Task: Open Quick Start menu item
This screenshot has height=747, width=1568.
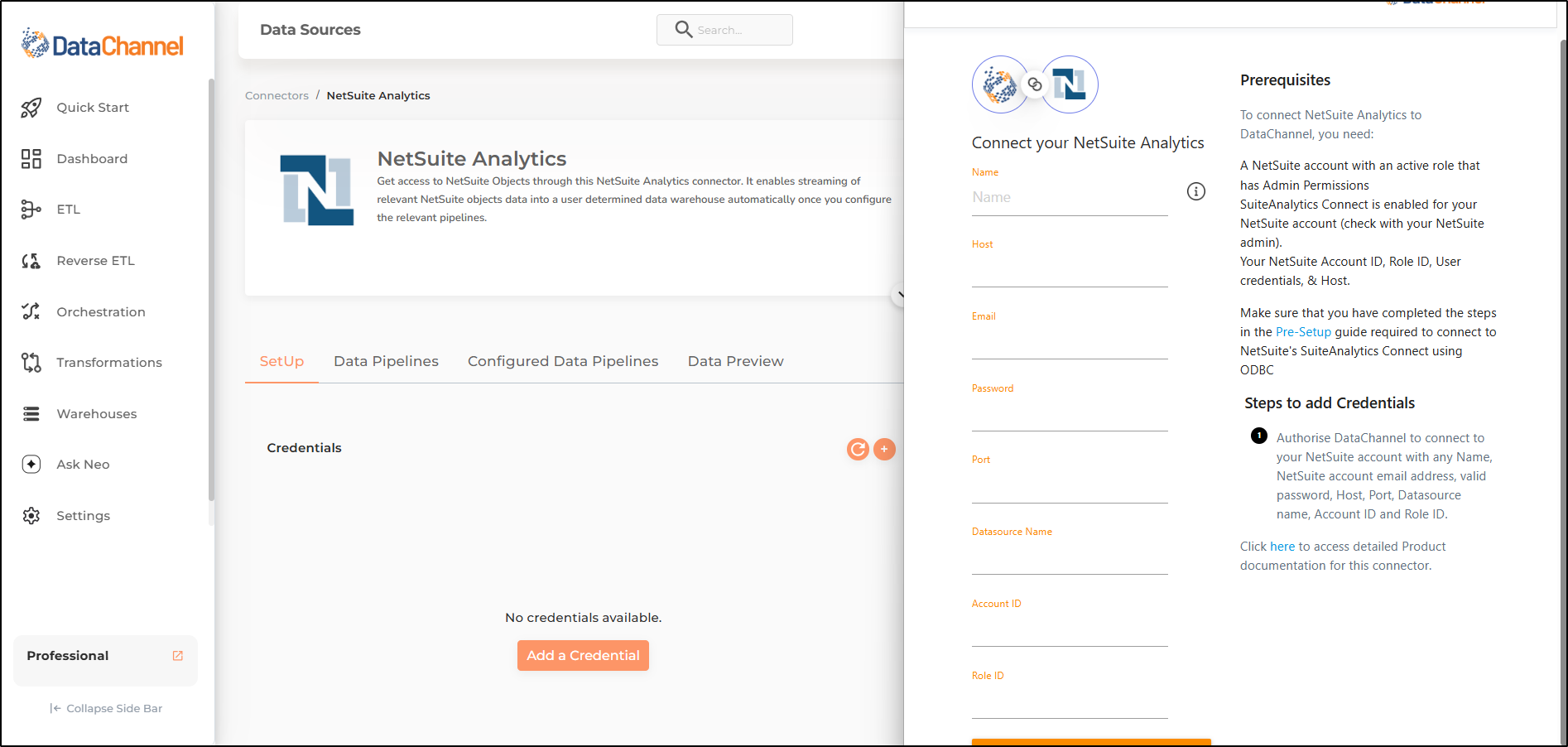Action: 93,108
